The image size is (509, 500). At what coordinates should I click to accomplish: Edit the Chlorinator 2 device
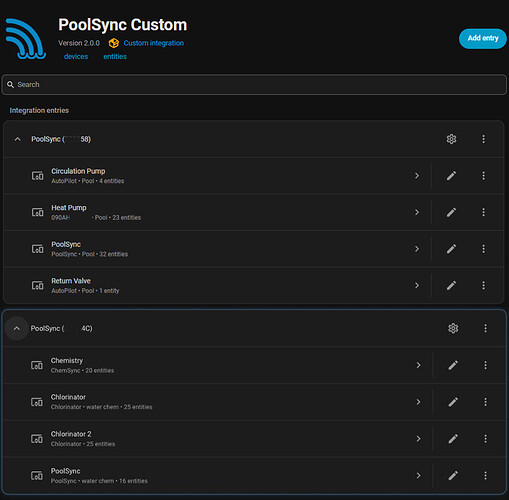tap(453, 439)
